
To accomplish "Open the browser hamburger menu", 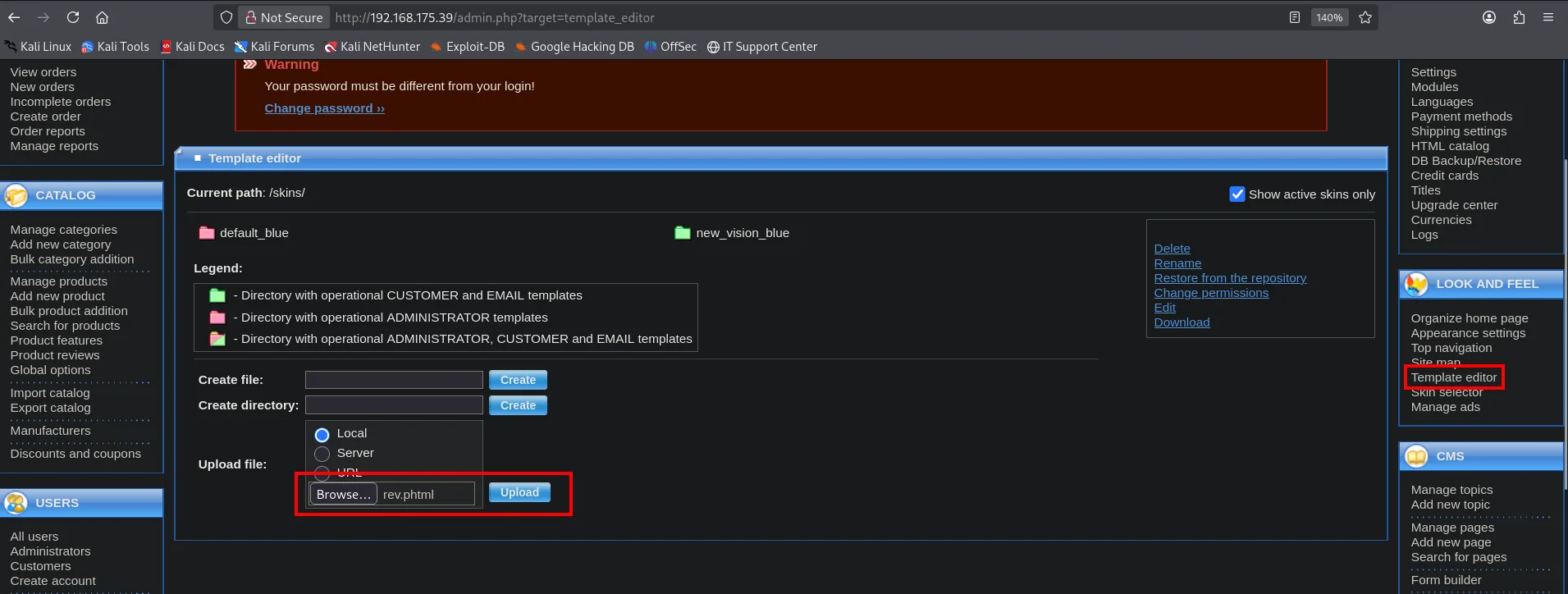I will [1548, 17].
